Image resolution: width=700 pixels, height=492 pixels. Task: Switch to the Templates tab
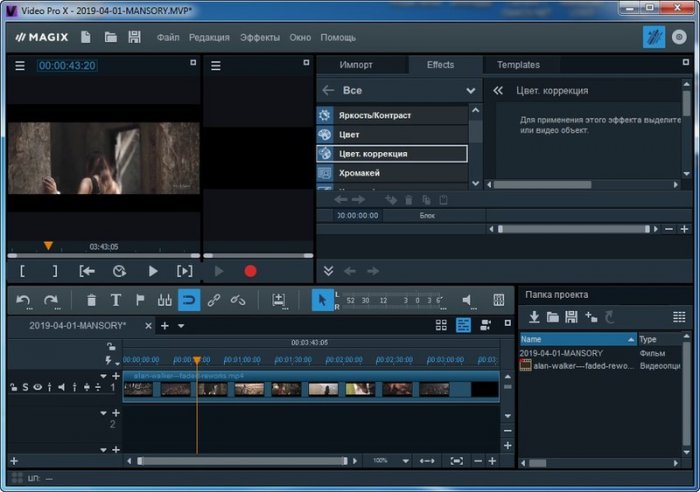pyautogui.click(x=518, y=65)
